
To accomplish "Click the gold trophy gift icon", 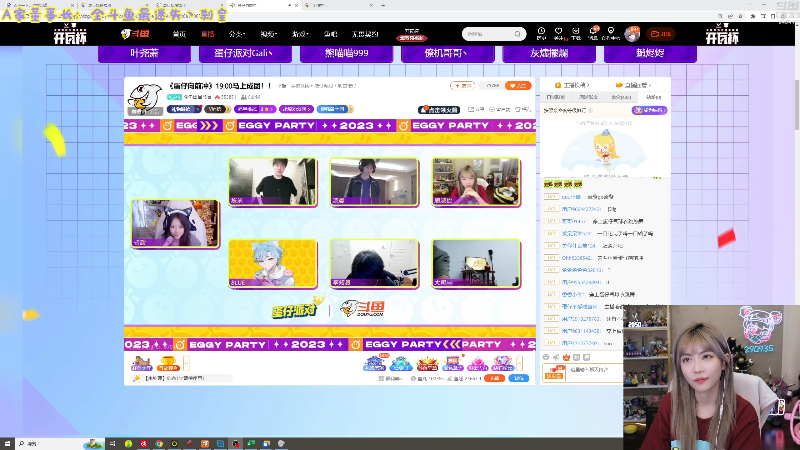I will tap(168, 363).
